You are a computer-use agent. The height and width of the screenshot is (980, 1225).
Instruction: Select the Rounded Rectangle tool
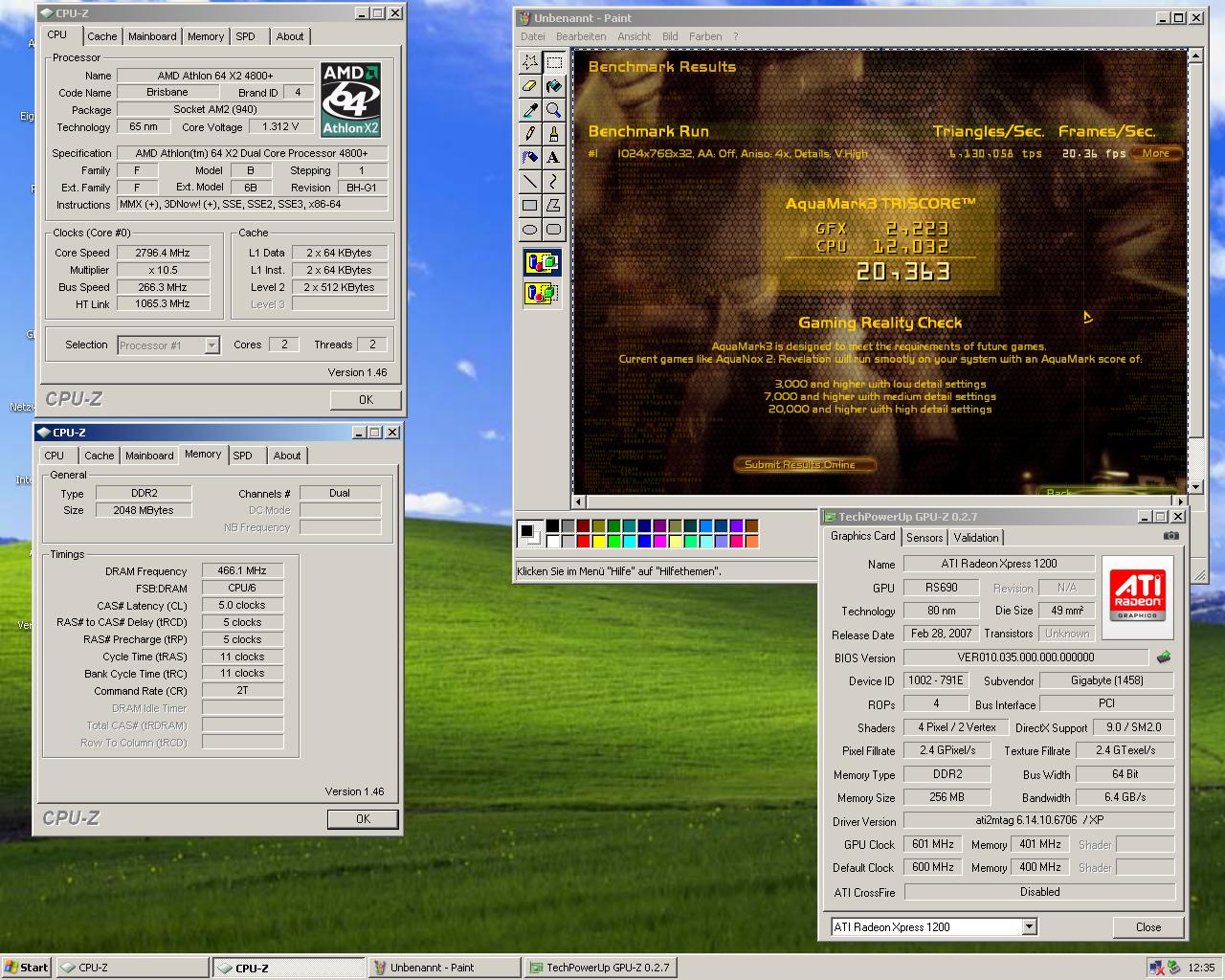(x=554, y=230)
